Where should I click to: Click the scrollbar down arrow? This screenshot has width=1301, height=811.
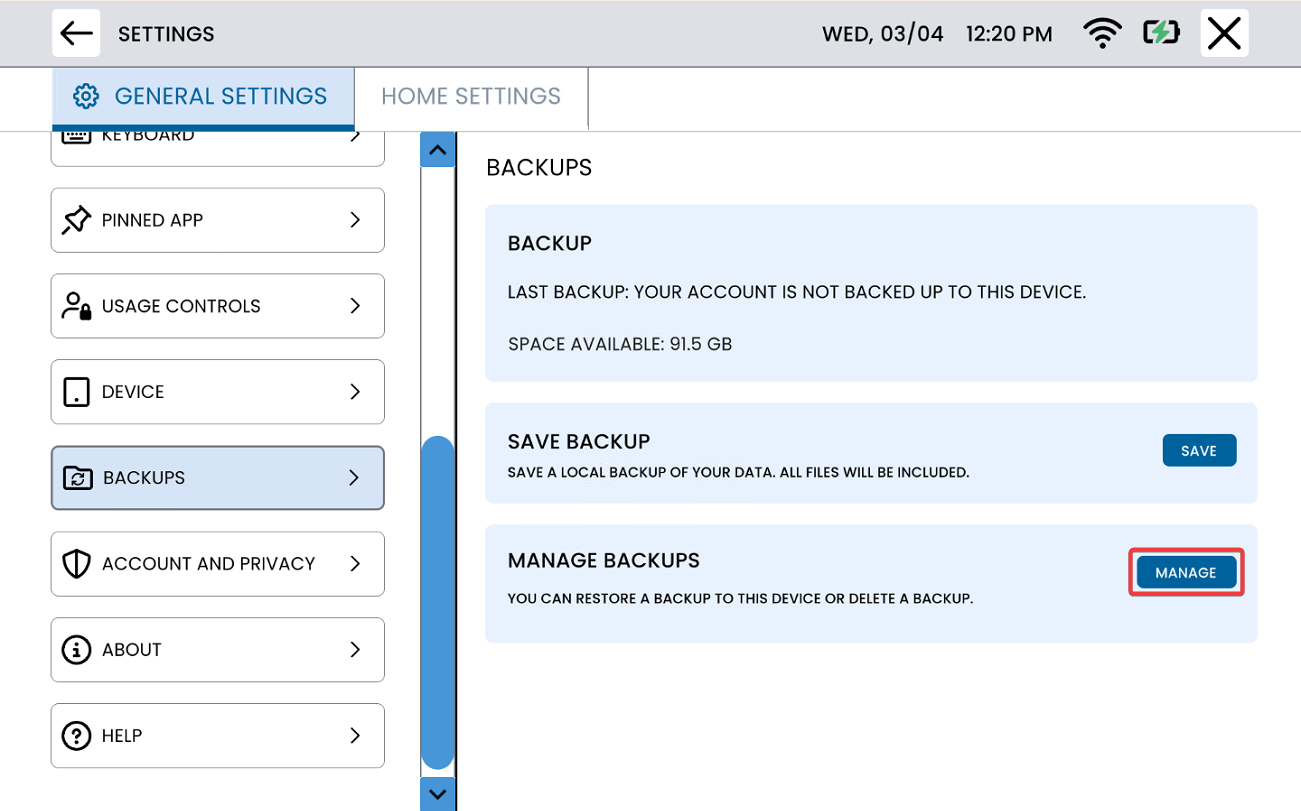[x=437, y=794]
